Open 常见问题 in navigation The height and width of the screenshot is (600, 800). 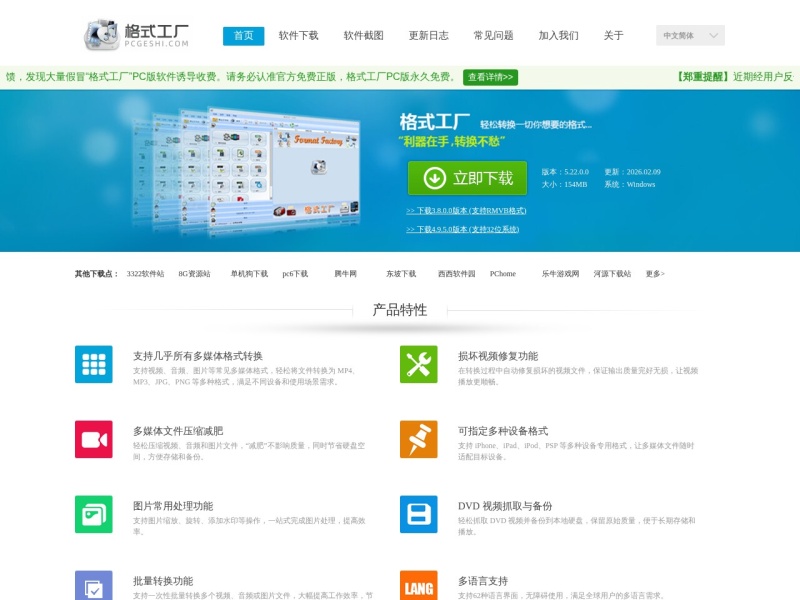pos(493,36)
